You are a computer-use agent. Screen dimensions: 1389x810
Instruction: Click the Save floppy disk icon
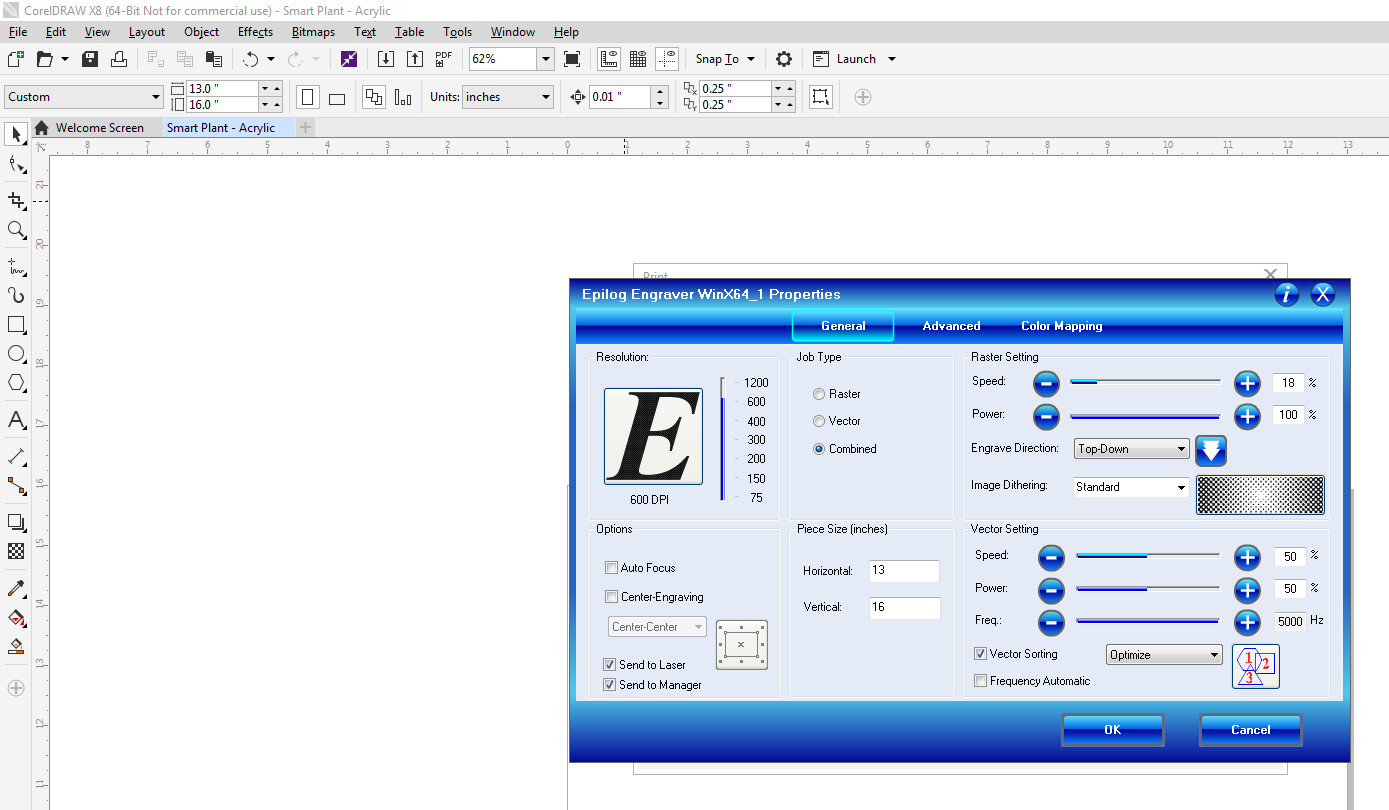[90, 59]
